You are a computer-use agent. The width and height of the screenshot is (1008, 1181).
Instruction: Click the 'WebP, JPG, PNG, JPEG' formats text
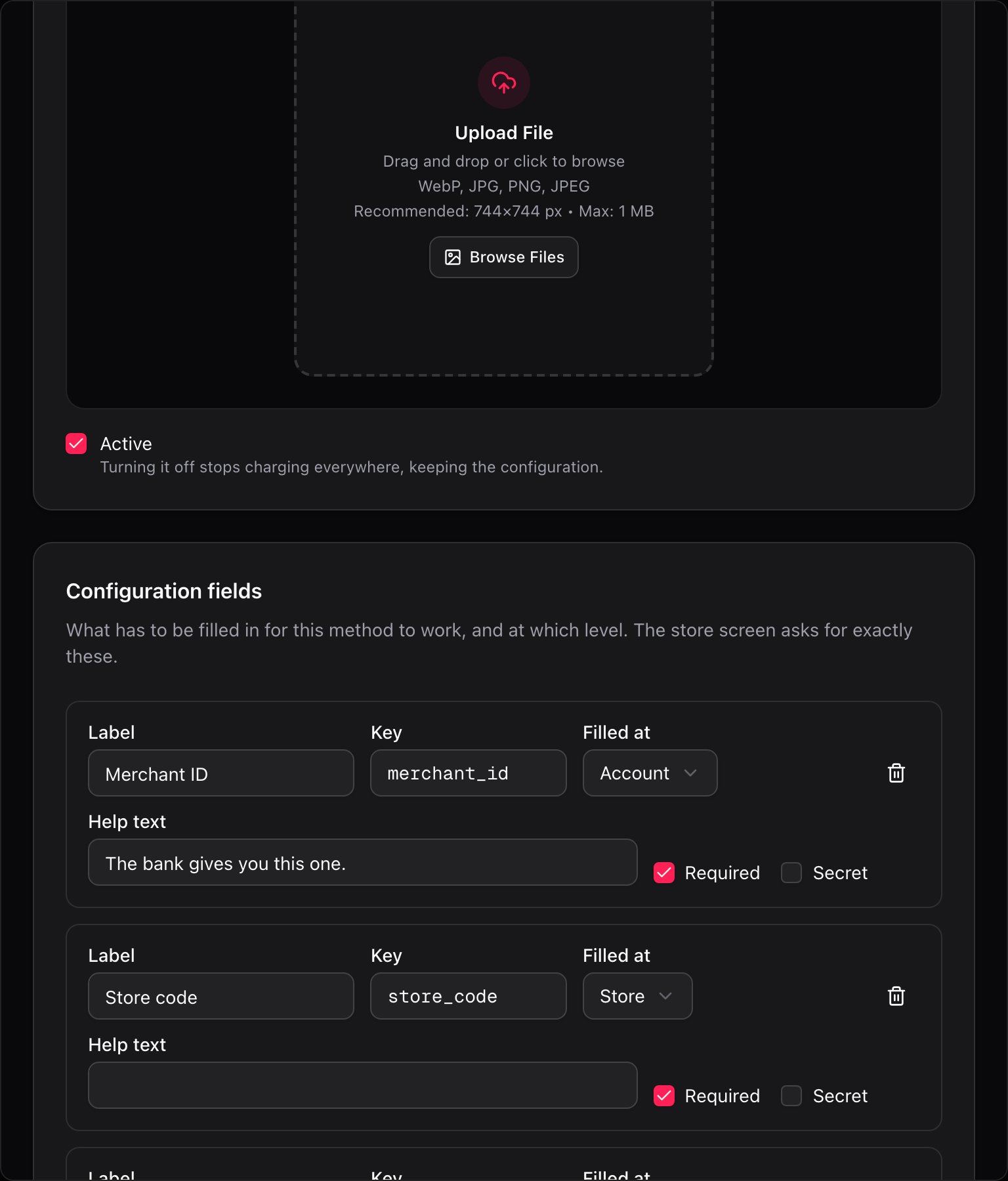(503, 186)
